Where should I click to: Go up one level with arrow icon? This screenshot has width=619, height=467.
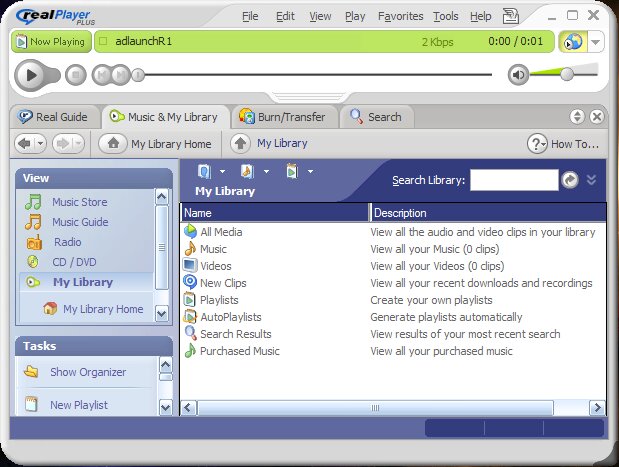pos(240,144)
